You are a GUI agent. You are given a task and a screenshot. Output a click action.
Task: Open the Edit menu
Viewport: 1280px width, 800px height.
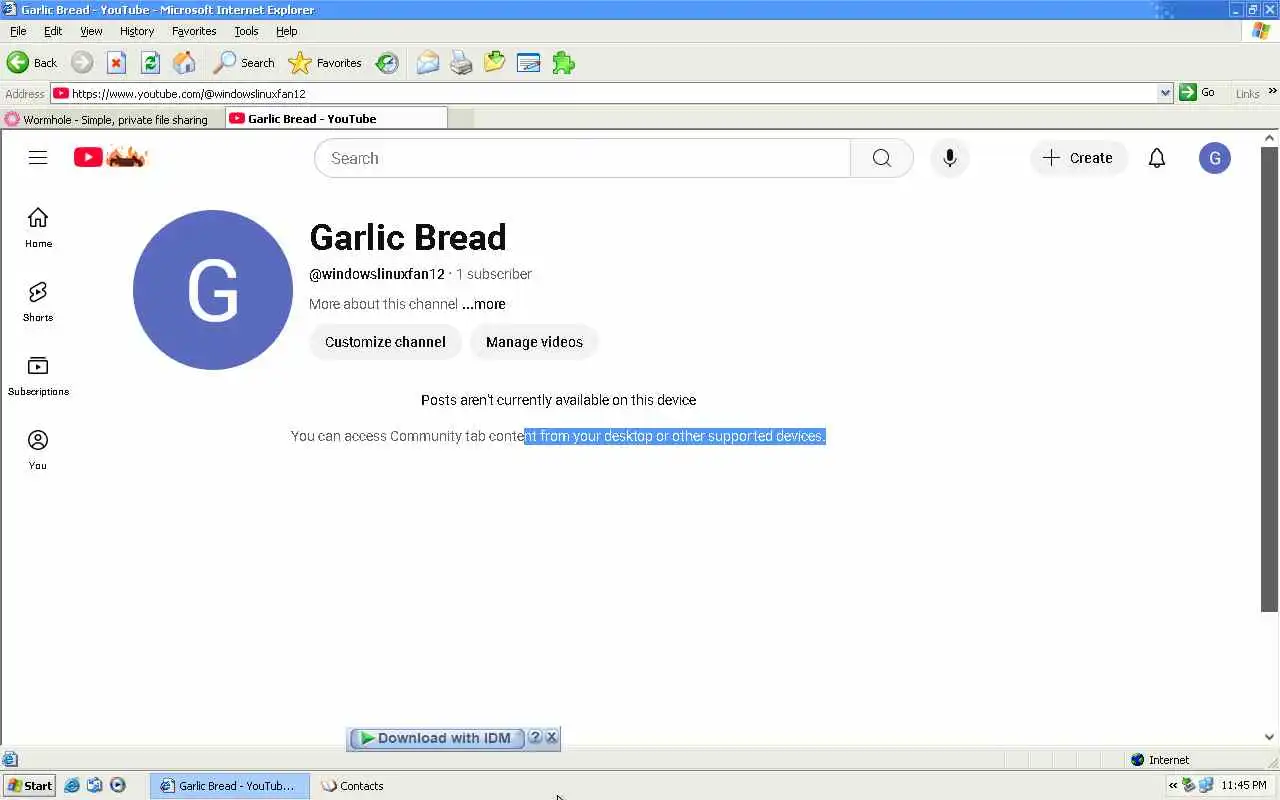pos(53,31)
